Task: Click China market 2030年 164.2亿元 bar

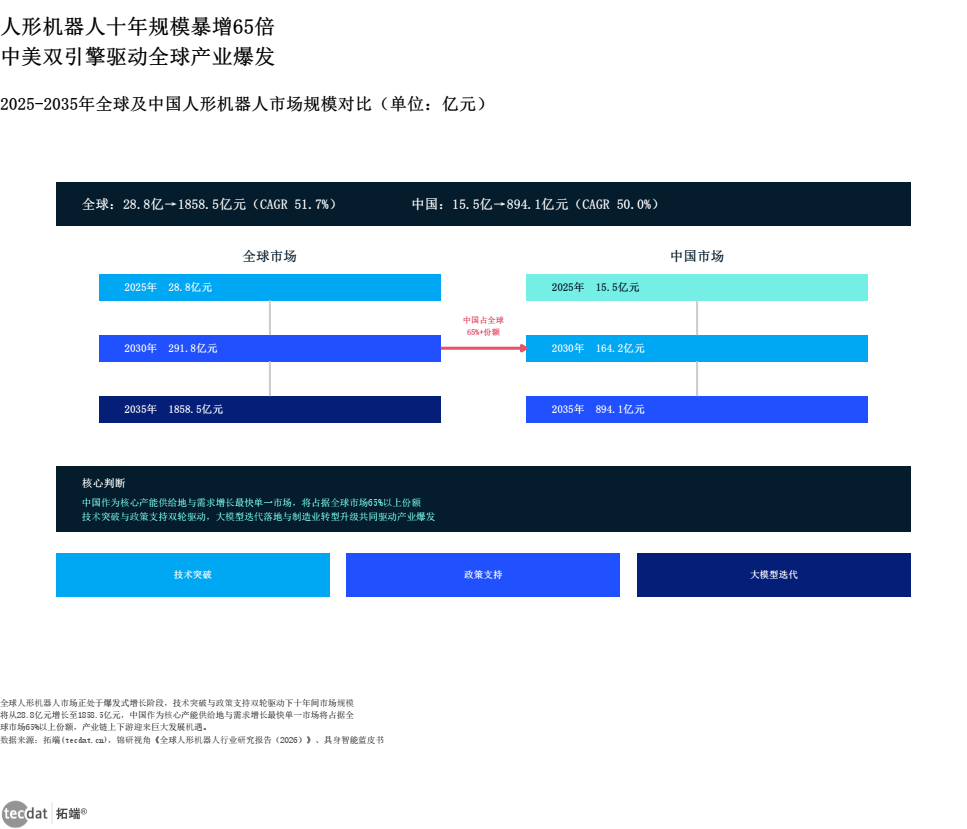Action: point(697,349)
